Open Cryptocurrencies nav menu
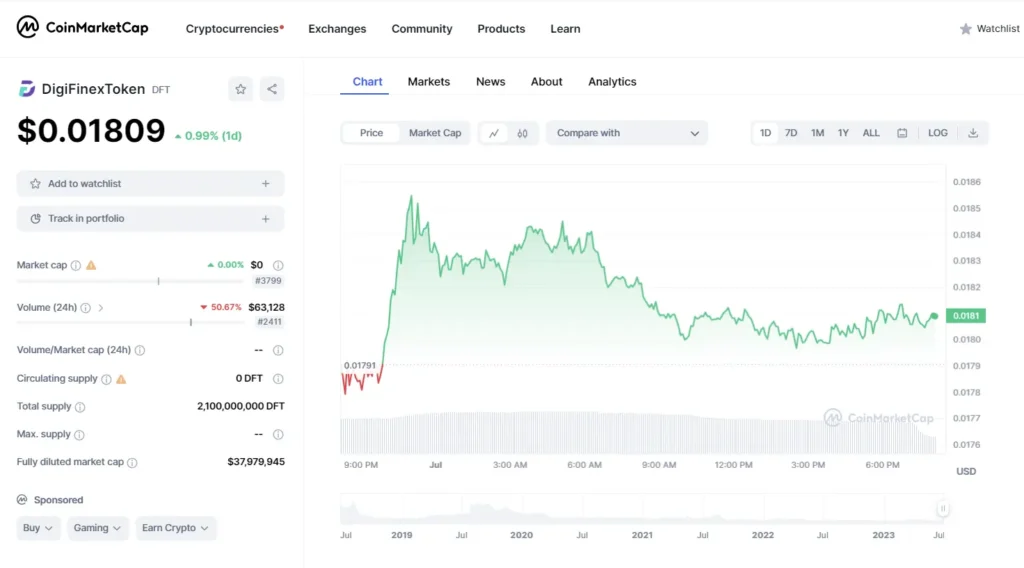Viewport: 1024px width, 568px height. coord(234,29)
